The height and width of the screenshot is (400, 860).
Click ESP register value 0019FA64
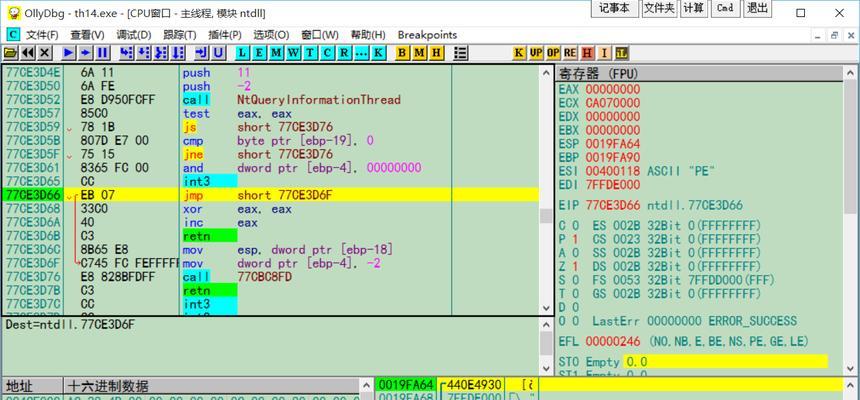[x=613, y=144]
